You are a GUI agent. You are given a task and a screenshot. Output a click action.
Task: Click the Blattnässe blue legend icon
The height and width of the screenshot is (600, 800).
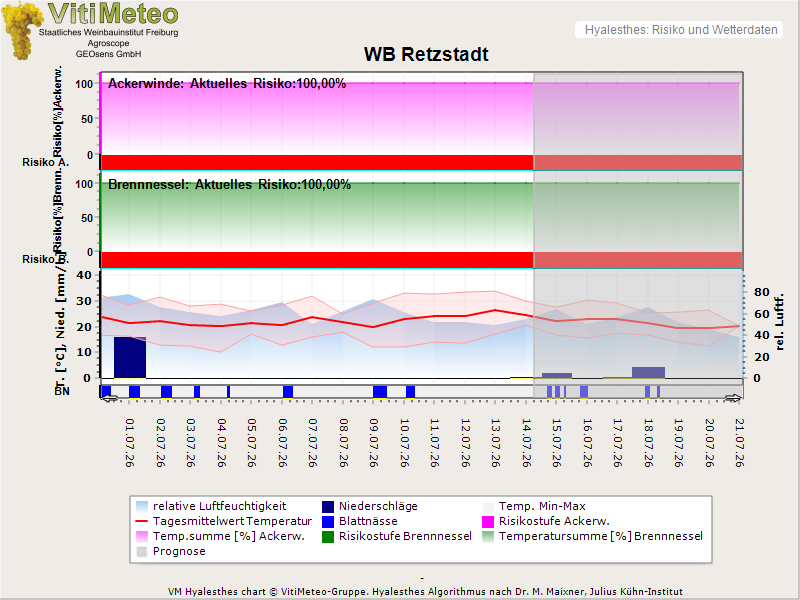coord(328,521)
